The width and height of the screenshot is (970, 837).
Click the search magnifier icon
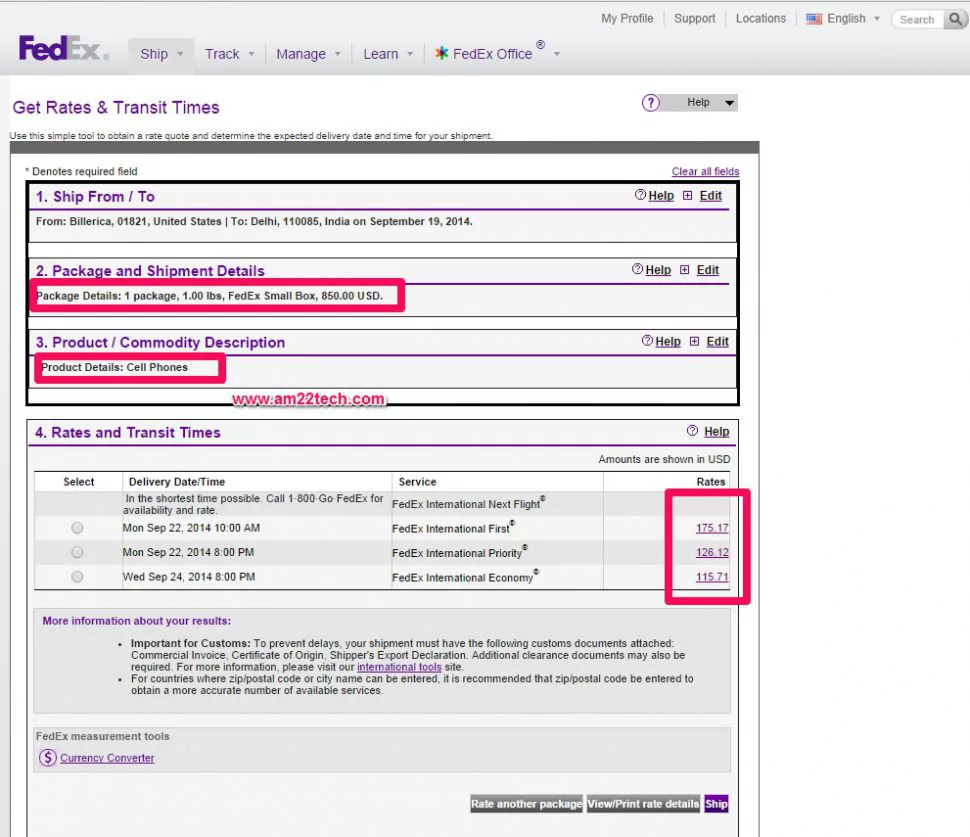(x=955, y=19)
